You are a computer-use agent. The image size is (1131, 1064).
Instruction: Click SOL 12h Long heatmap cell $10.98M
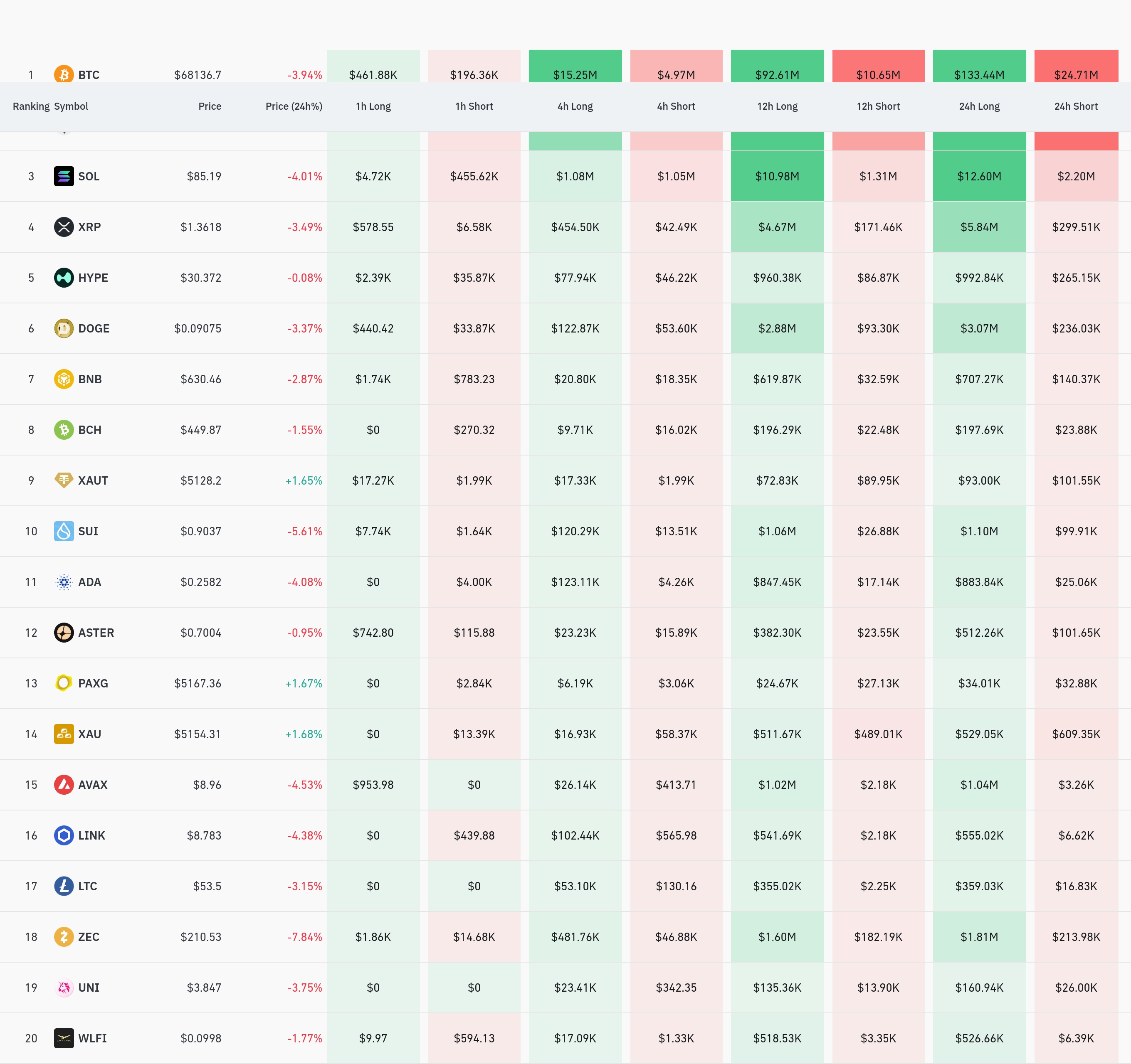coord(777,176)
